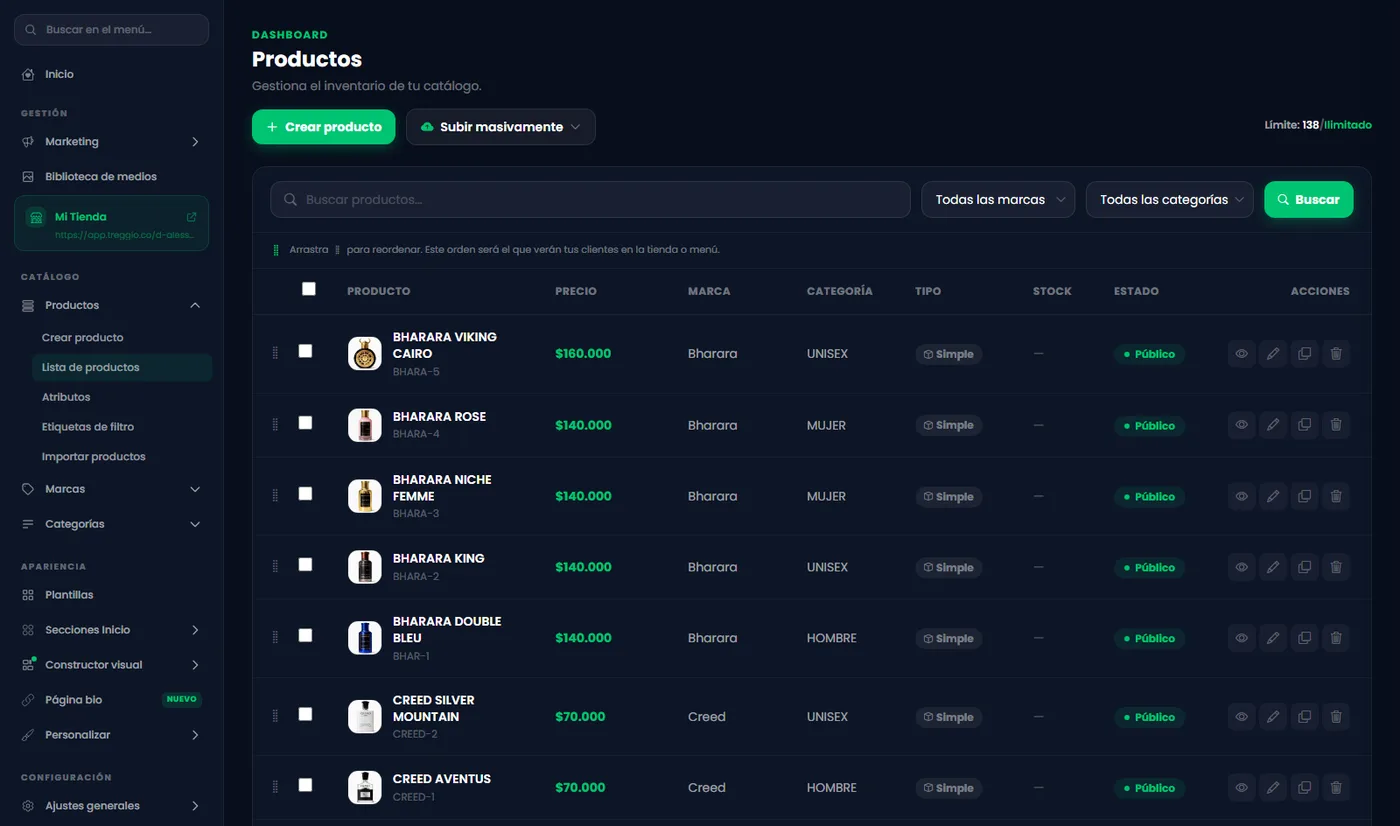
Task: Open Atributos in the sidebar
Action: 66,397
